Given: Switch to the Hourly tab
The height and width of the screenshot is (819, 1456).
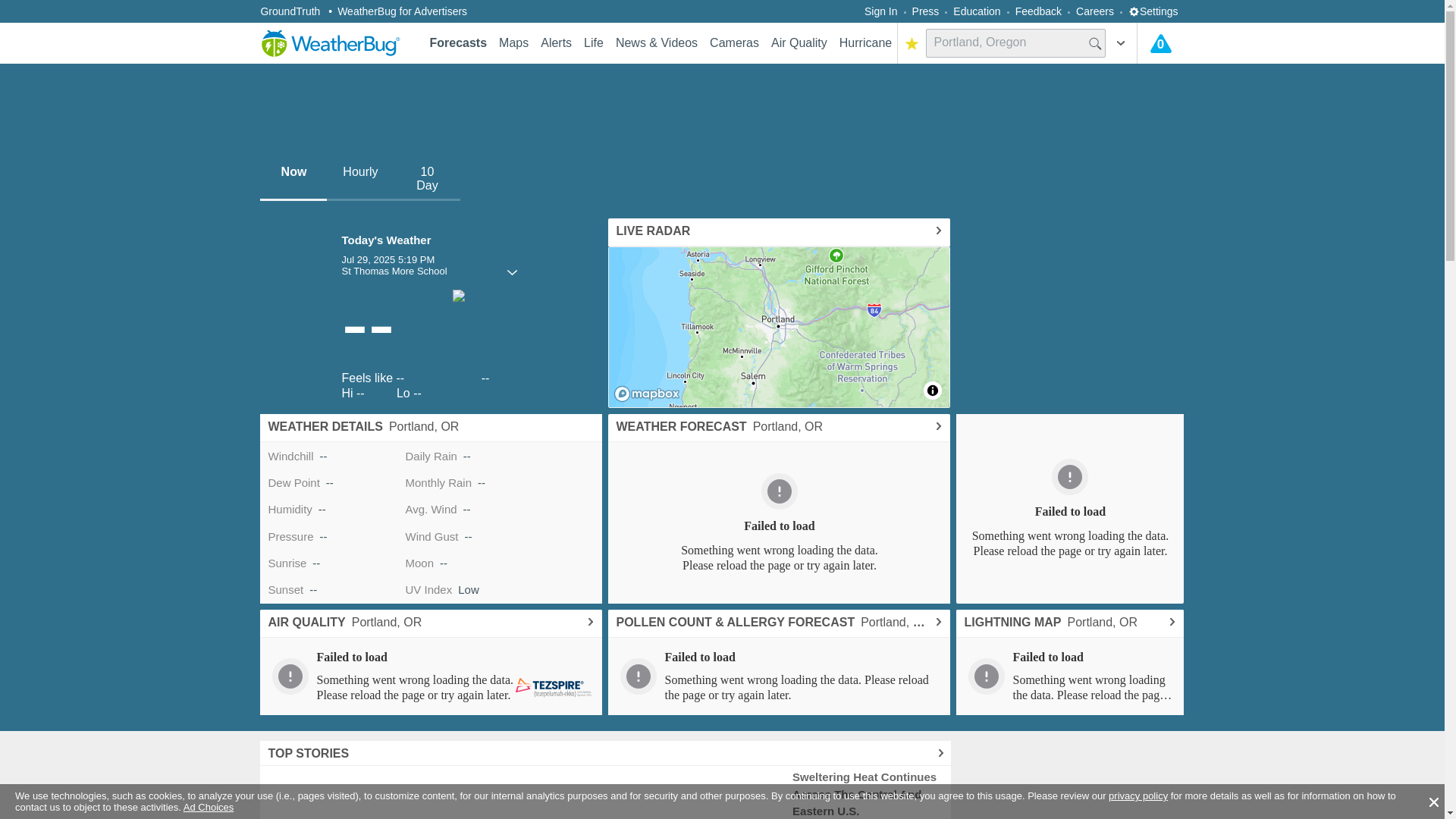Looking at the screenshot, I should tap(360, 179).
